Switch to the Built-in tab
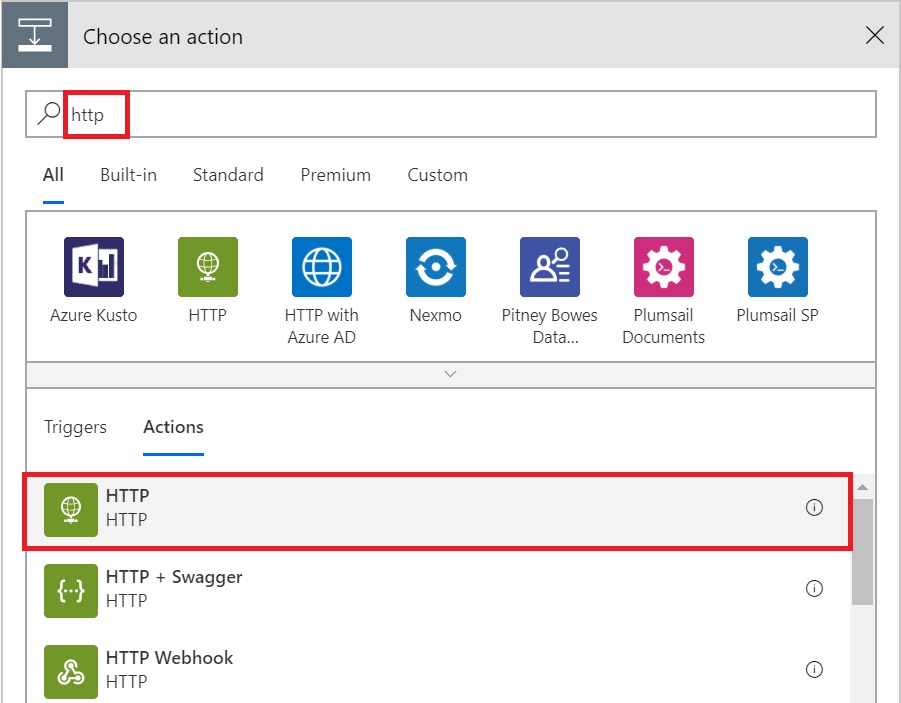 coord(128,175)
